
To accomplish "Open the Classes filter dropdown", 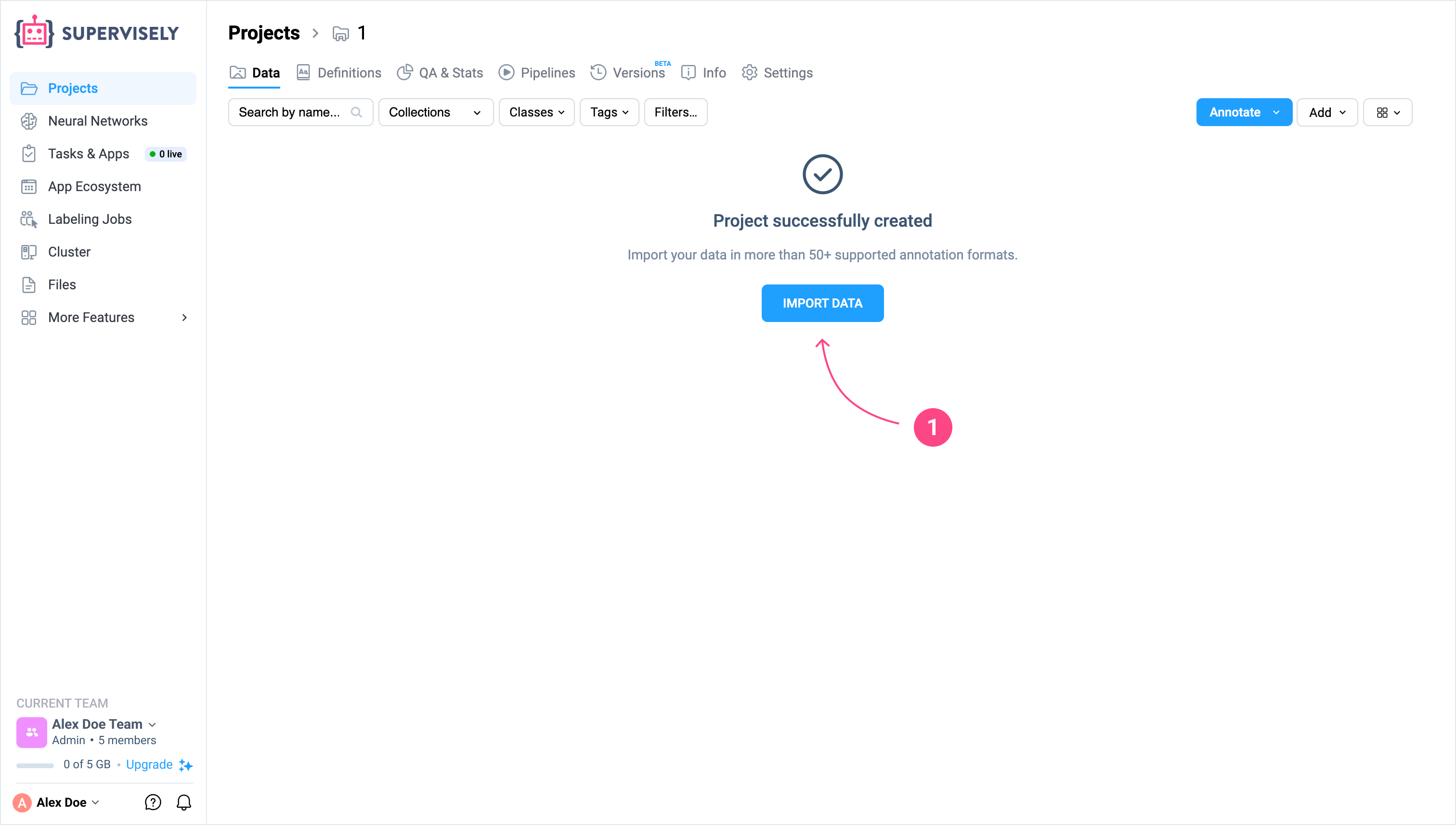I will coord(536,112).
